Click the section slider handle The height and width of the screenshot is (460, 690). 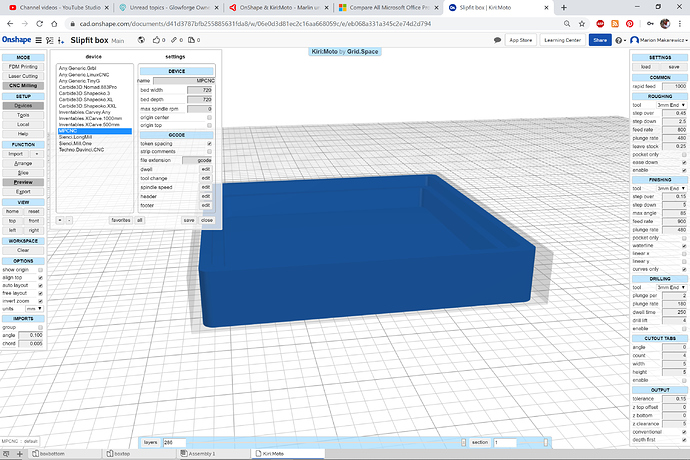coord(546,442)
